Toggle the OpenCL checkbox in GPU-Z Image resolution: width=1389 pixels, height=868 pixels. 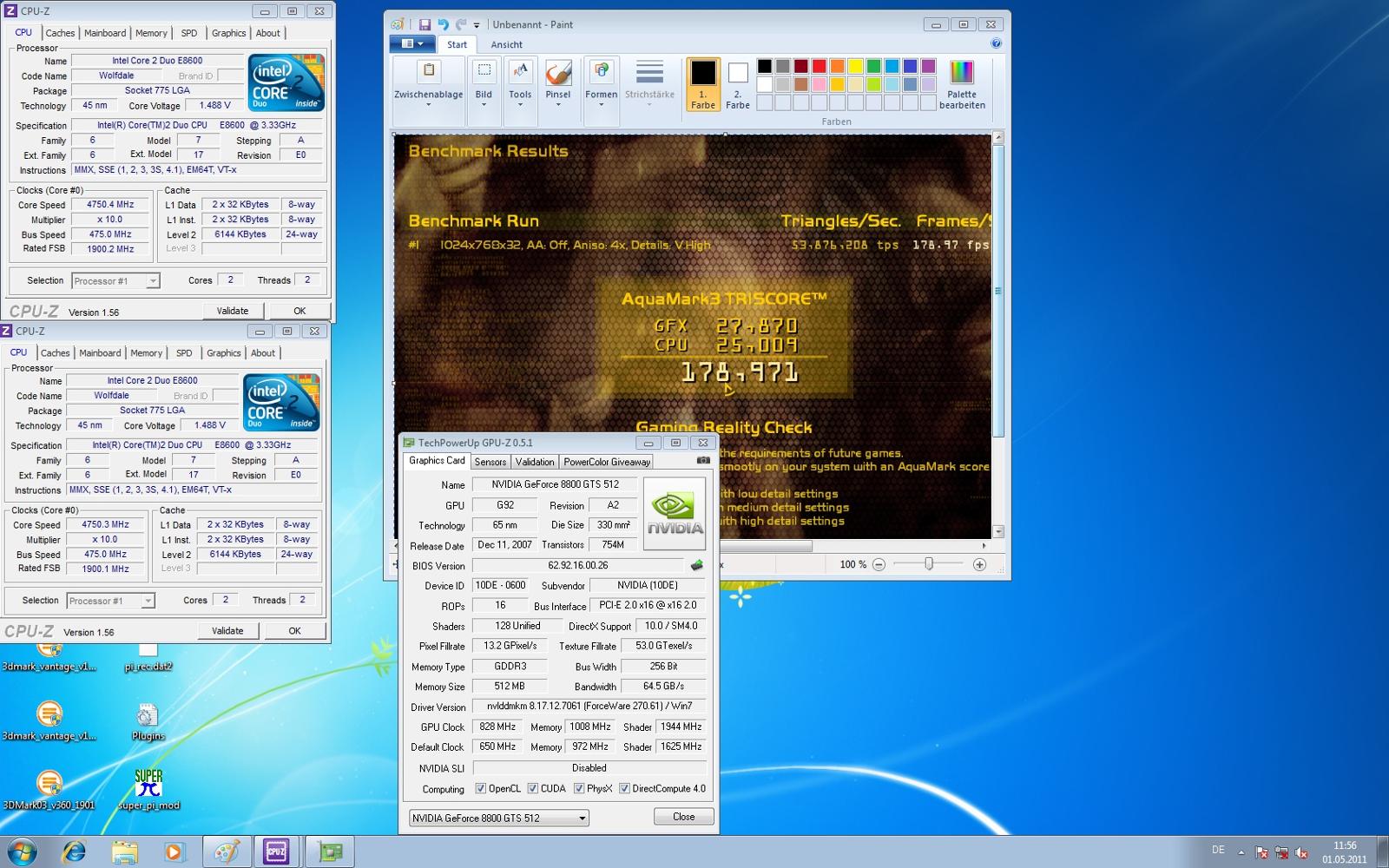[x=481, y=789]
